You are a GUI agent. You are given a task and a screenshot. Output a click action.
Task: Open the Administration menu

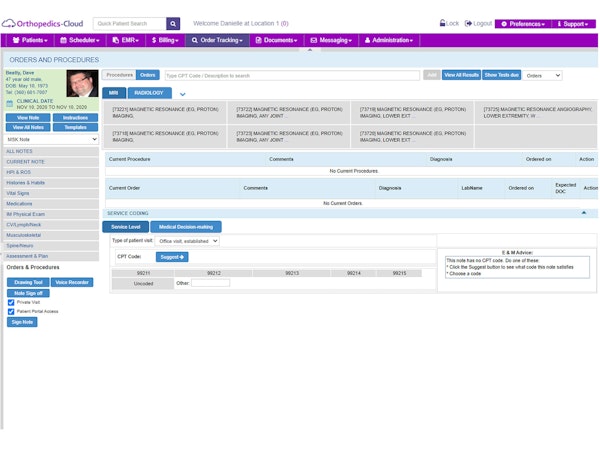coord(389,40)
